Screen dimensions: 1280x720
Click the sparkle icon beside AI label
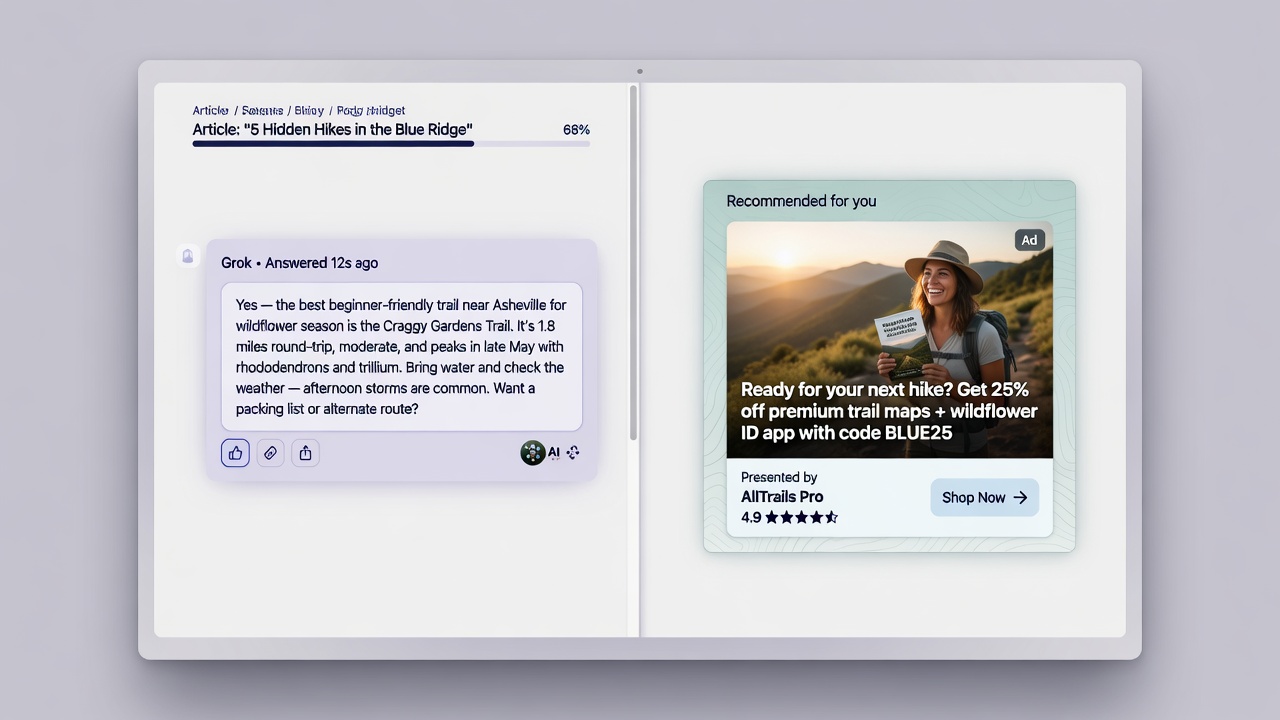pyautogui.click(x=573, y=453)
